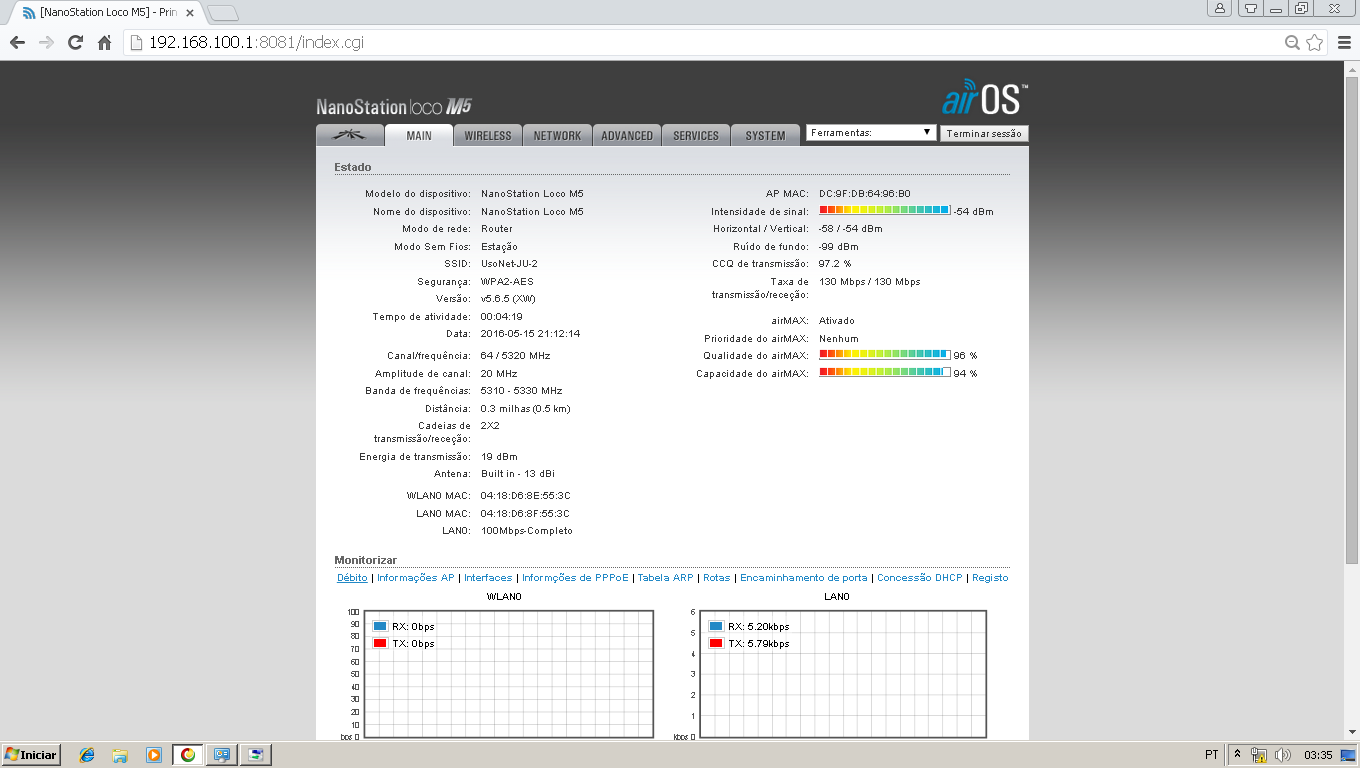
Task: Open the NETWORK tab
Action: point(557,136)
